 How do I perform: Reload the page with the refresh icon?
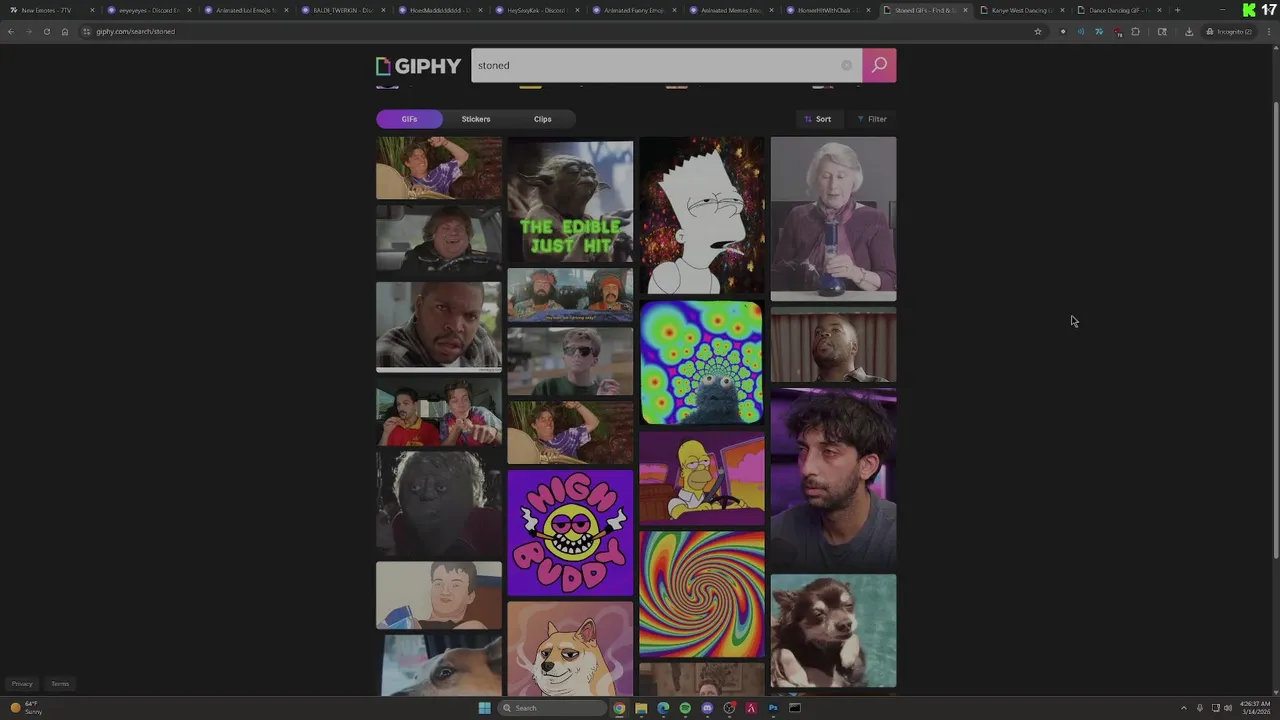point(46,31)
